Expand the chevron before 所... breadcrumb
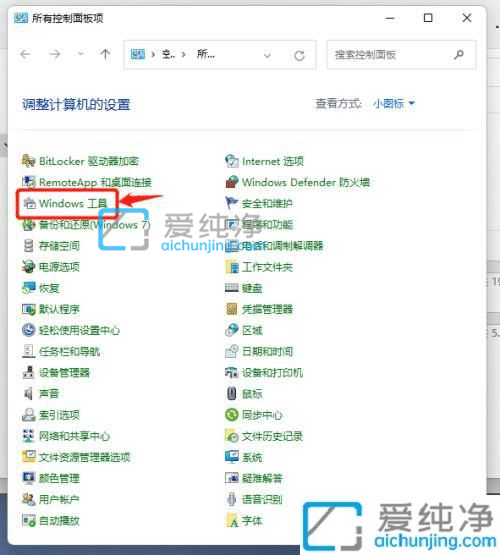 click(184, 55)
